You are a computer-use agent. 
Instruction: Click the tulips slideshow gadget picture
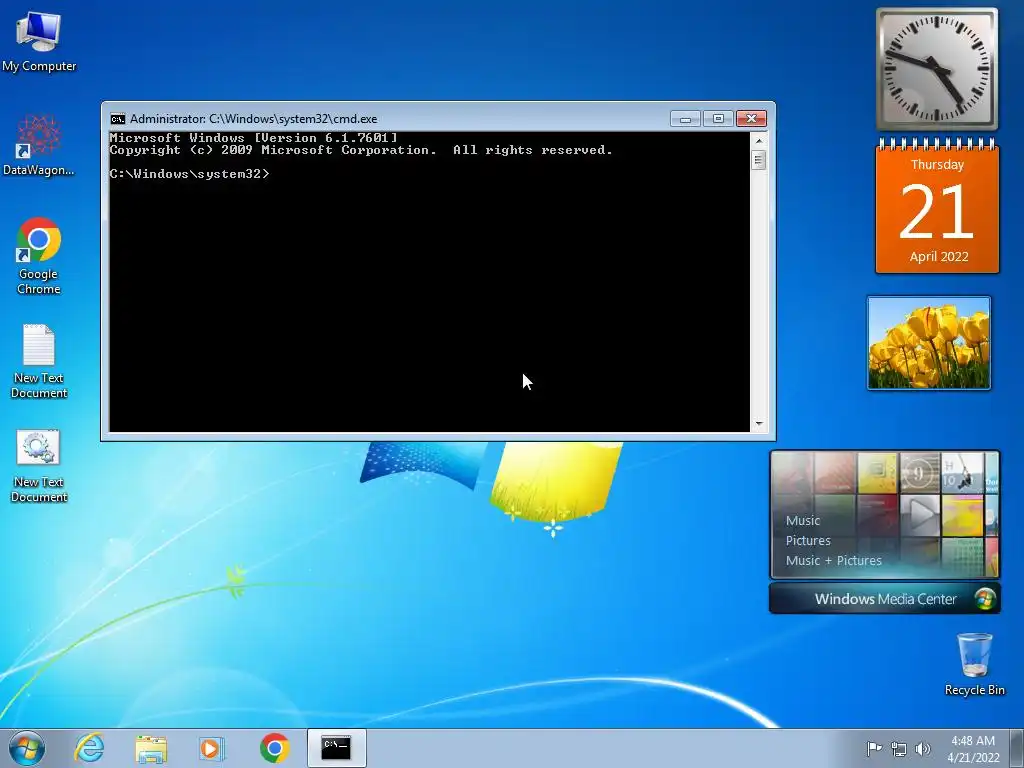(x=929, y=343)
